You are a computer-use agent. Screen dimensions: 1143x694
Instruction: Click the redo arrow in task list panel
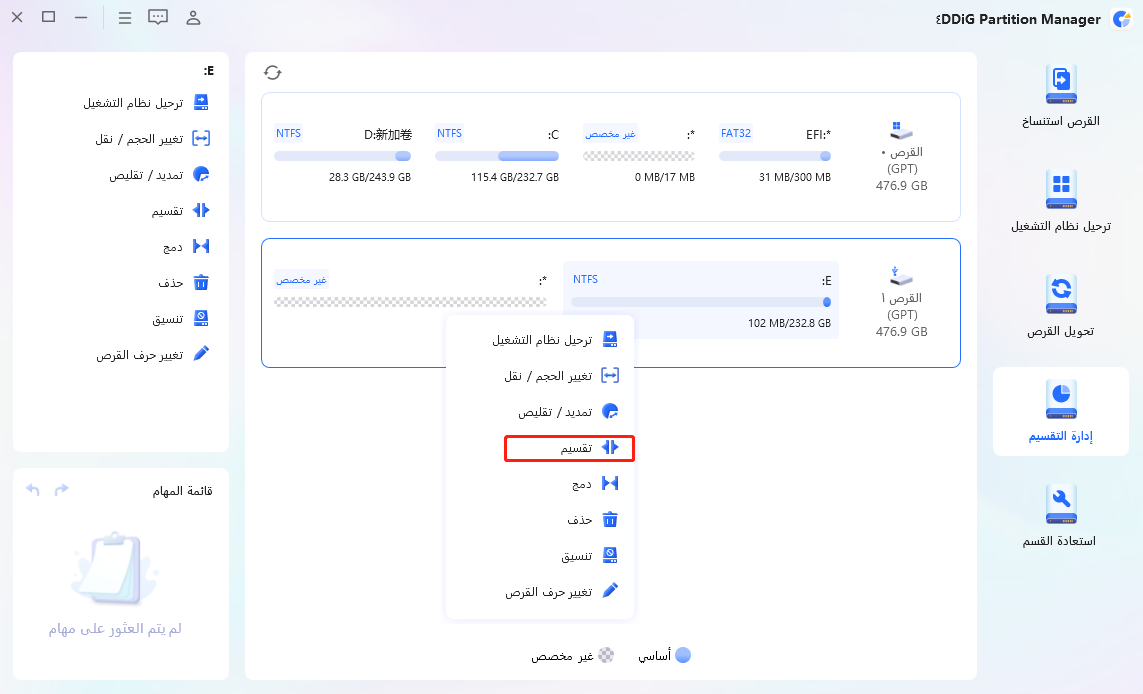point(63,489)
